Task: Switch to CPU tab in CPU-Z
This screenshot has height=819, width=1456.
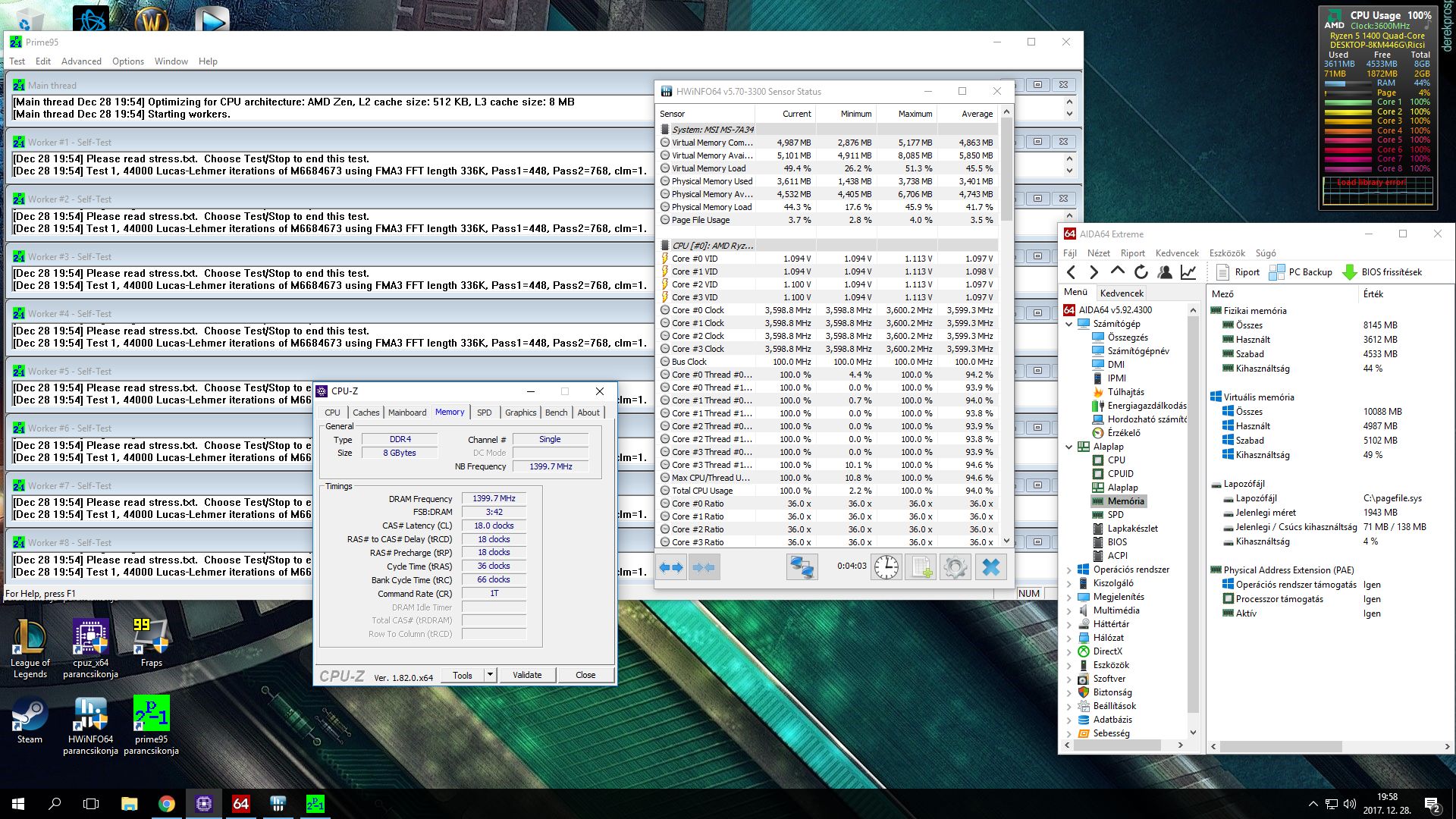Action: pos(332,413)
